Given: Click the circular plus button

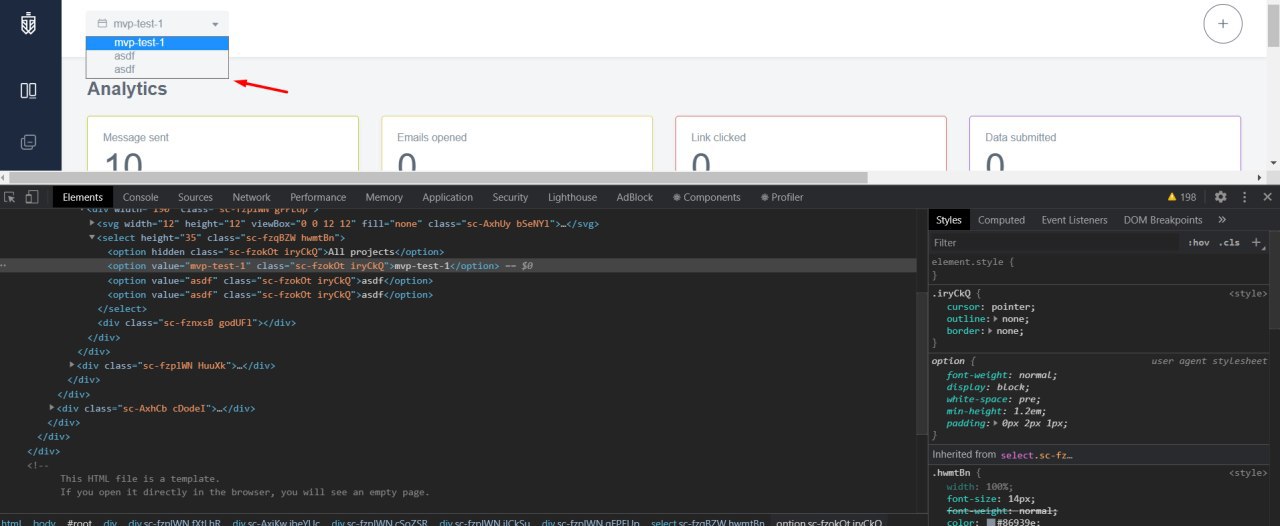Looking at the screenshot, I should point(1222,23).
